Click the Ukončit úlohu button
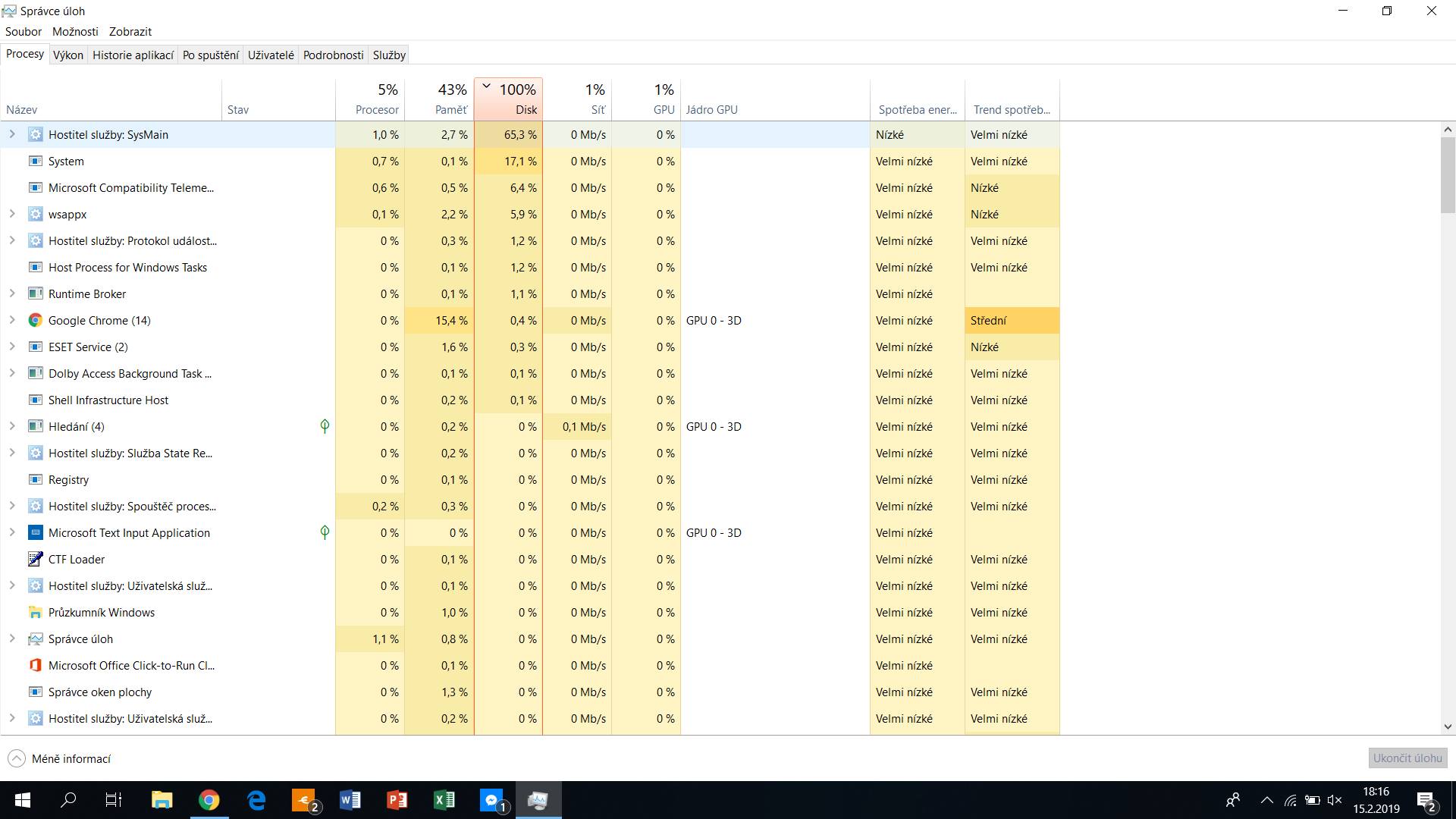This screenshot has height=819, width=1456. (x=1407, y=758)
